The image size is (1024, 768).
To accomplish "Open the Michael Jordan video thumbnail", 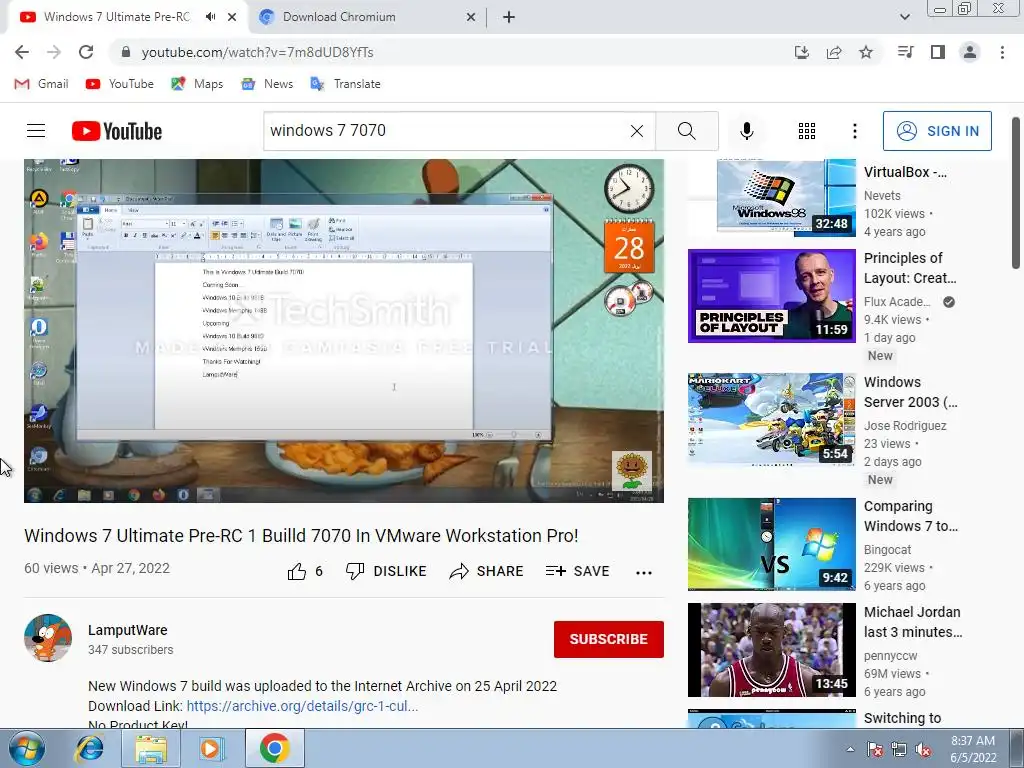I will click(x=772, y=650).
